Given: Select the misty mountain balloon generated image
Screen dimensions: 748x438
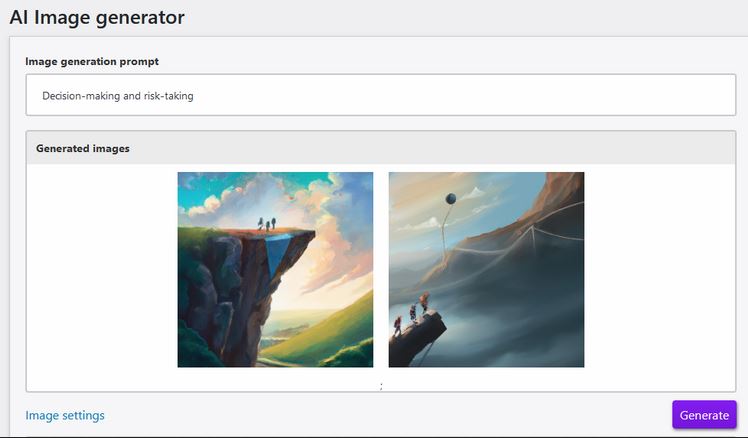Looking at the screenshot, I should (486, 270).
